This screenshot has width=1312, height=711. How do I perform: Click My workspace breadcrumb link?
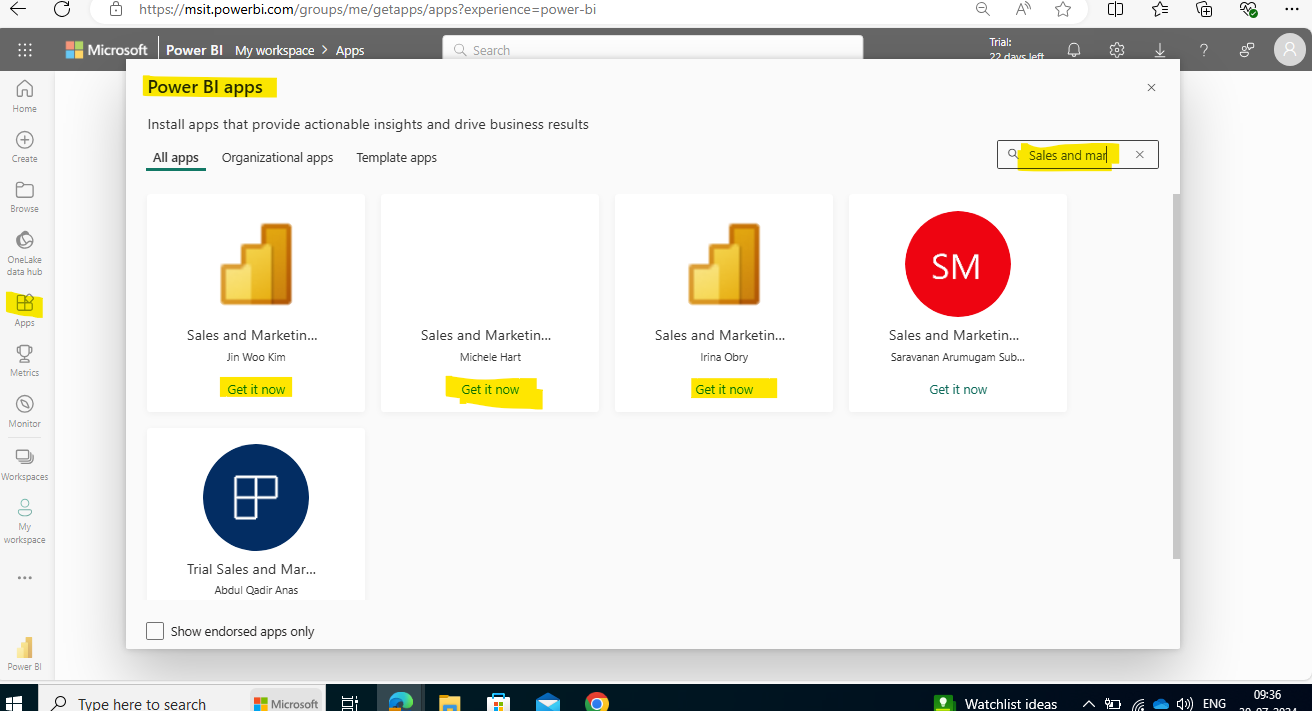pos(274,50)
